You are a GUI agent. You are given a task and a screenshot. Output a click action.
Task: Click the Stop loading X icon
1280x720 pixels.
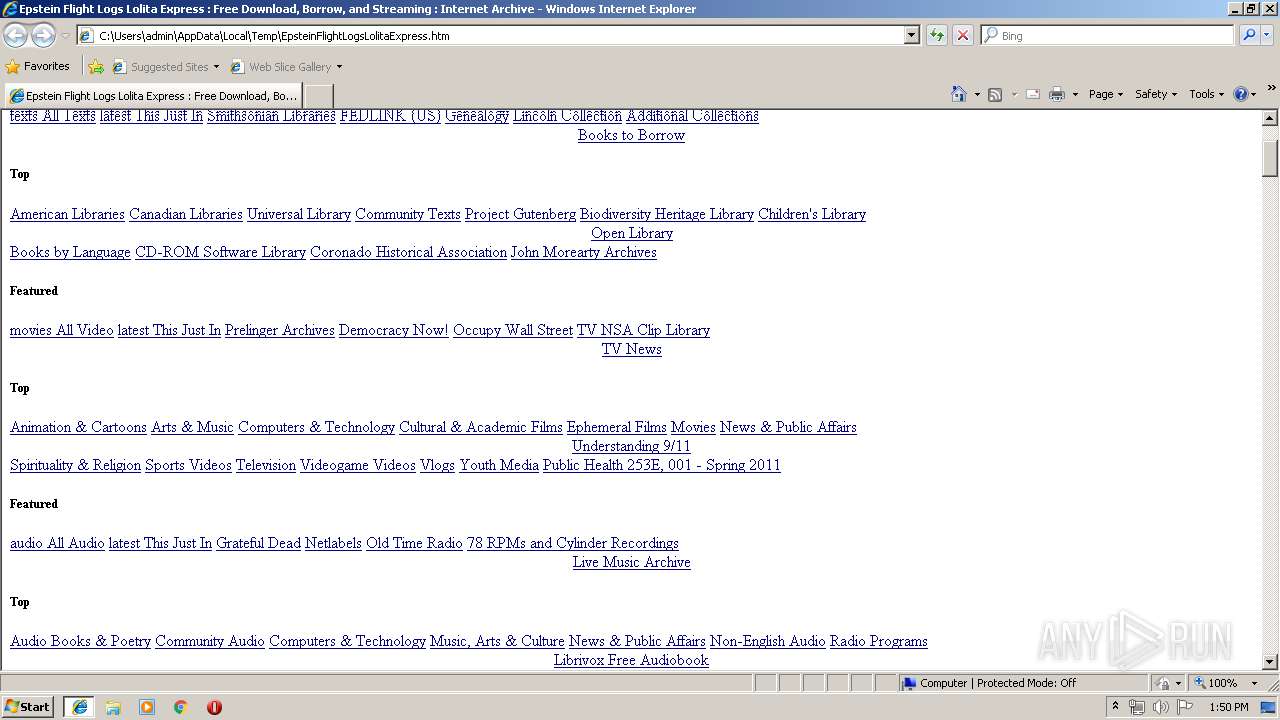tap(963, 35)
